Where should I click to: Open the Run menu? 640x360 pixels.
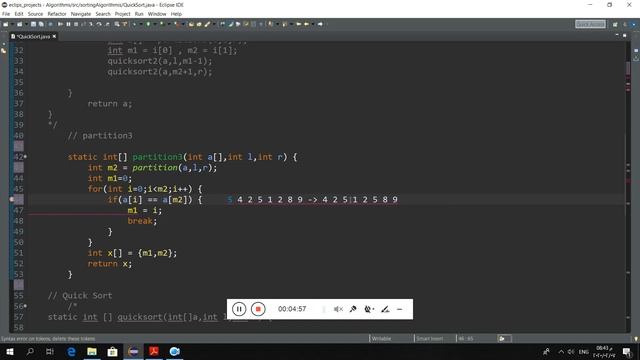139,14
